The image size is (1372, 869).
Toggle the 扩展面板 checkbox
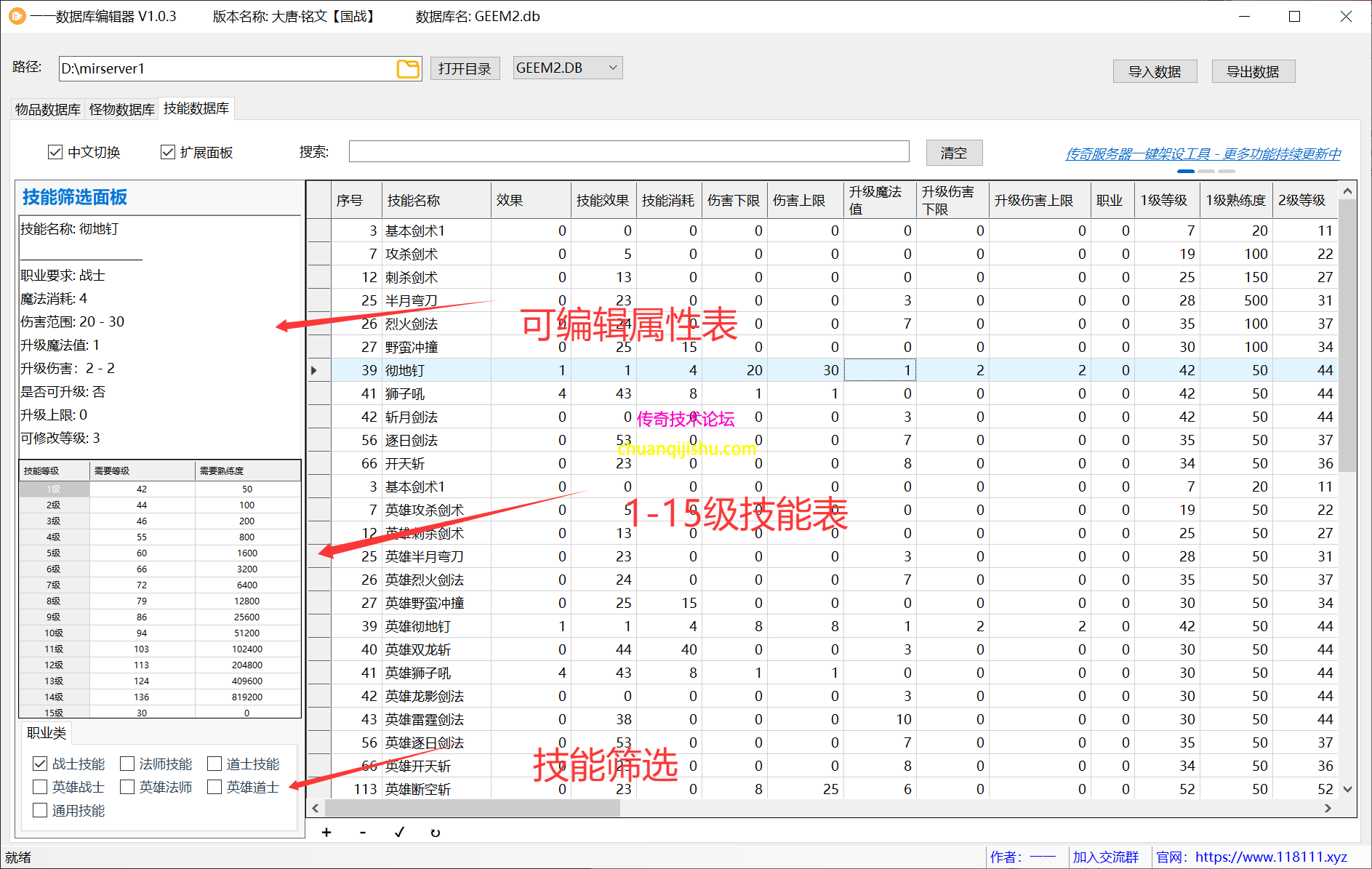(168, 152)
